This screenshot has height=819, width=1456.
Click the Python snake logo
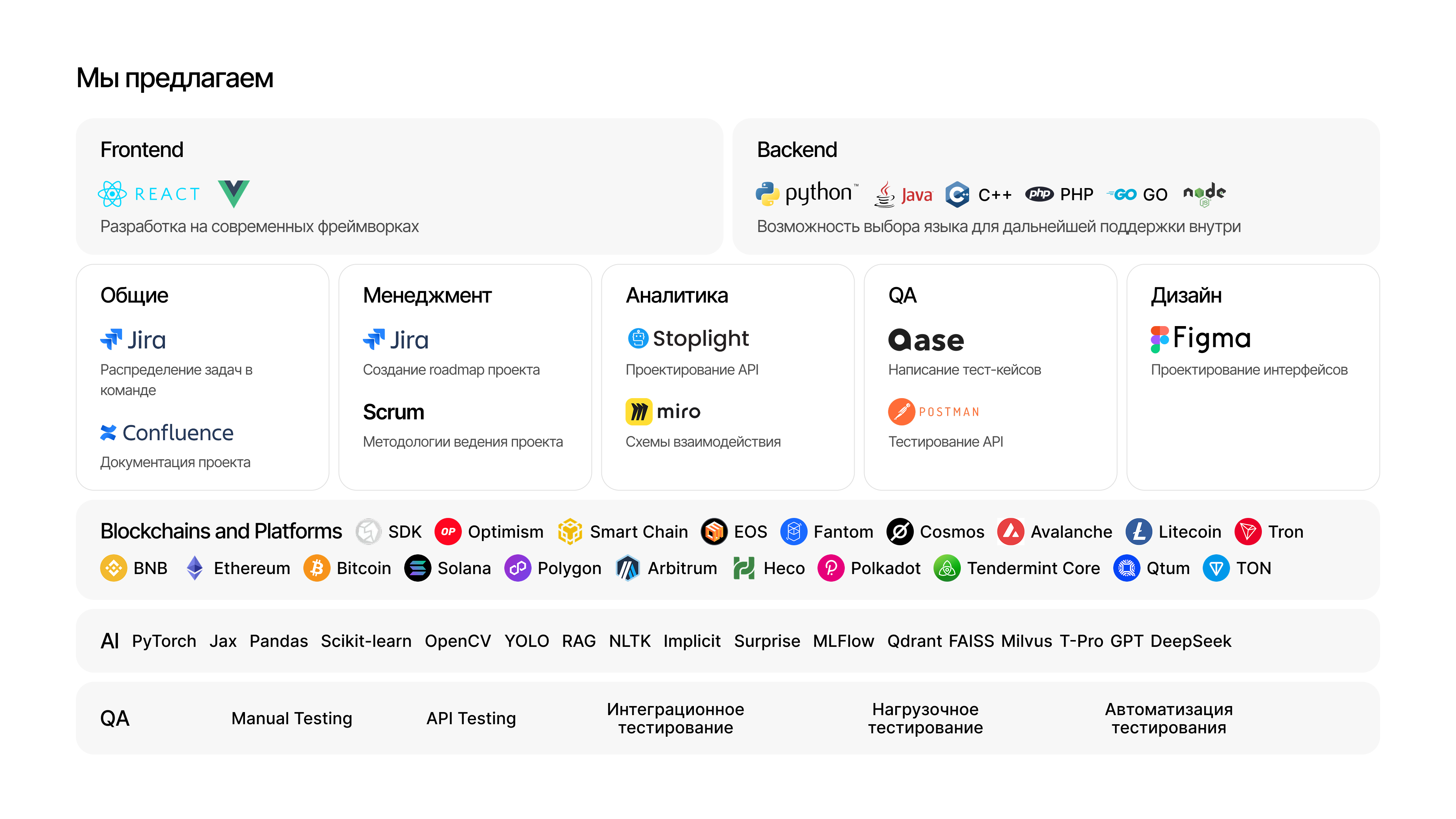tap(767, 194)
